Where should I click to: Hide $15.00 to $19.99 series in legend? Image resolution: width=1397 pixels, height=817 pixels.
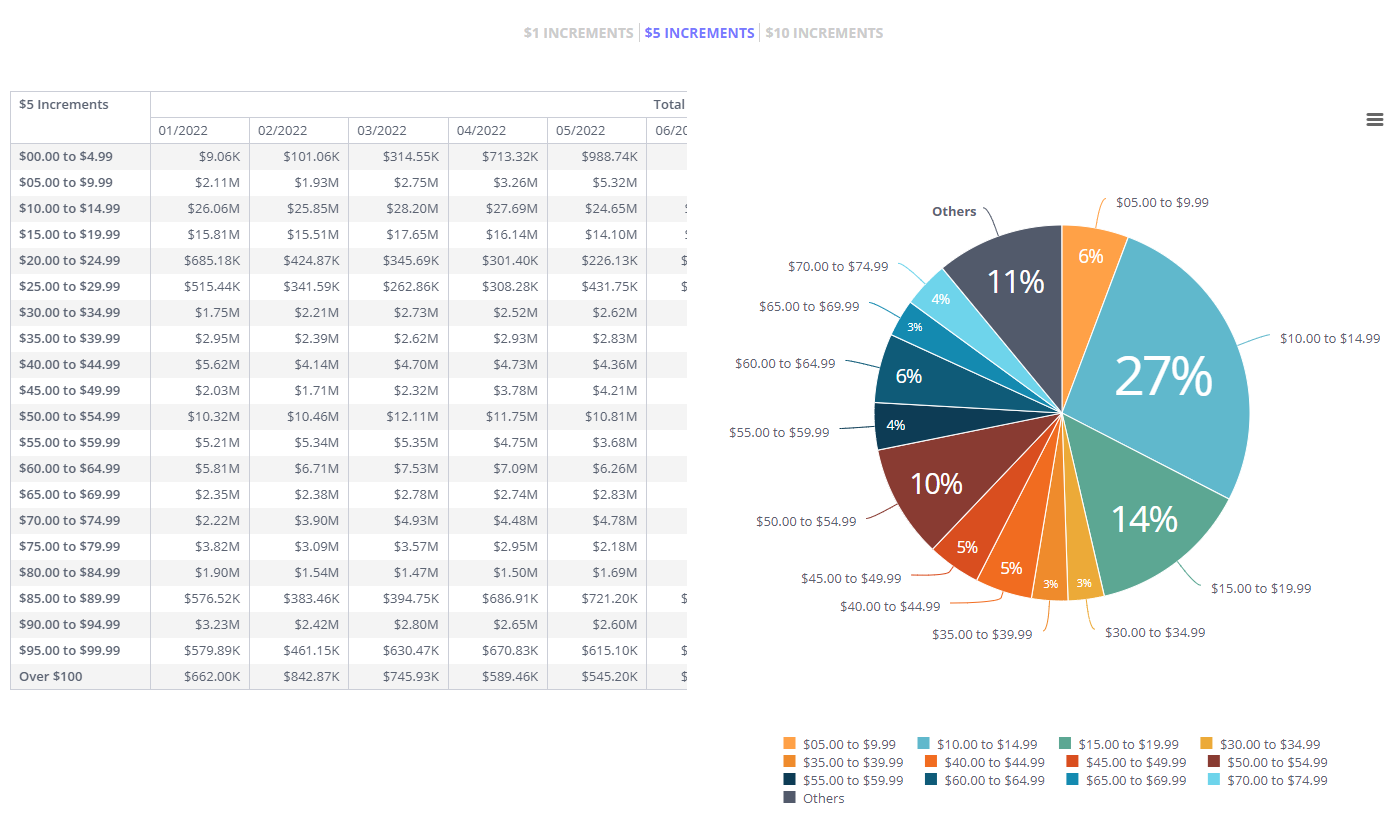click(1127, 744)
